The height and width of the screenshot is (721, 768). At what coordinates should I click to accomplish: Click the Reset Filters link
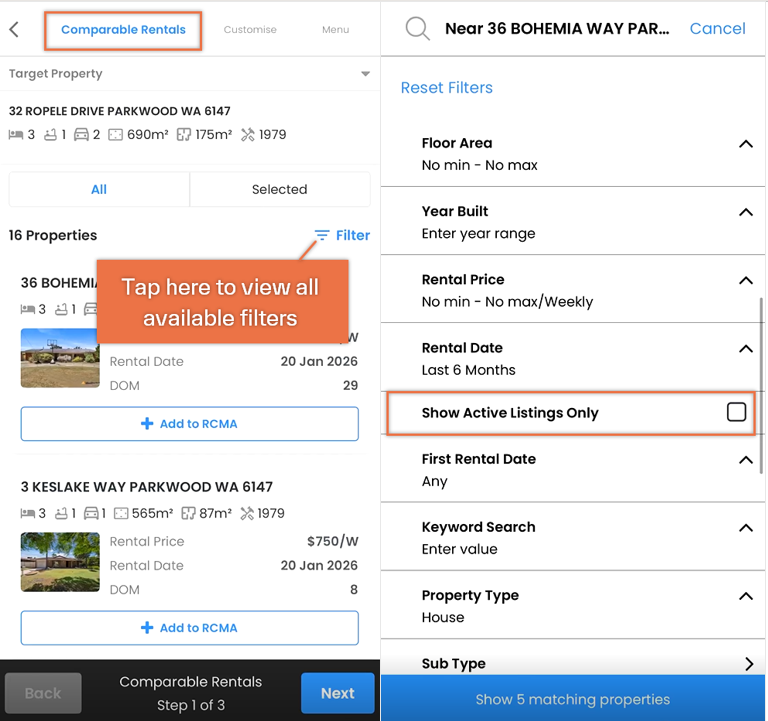(x=446, y=88)
